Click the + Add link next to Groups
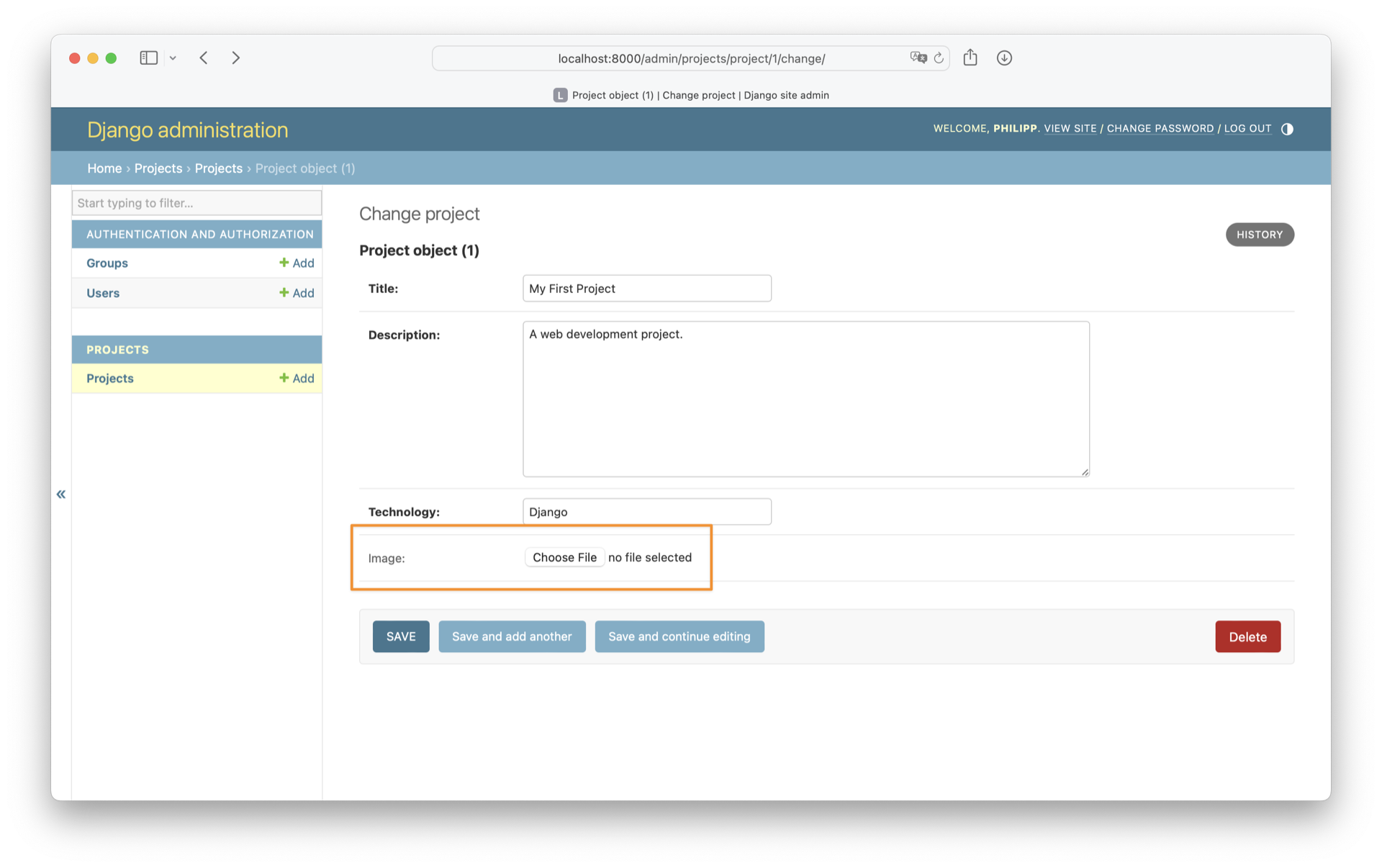Screen dimensions: 1382x868 296,262
